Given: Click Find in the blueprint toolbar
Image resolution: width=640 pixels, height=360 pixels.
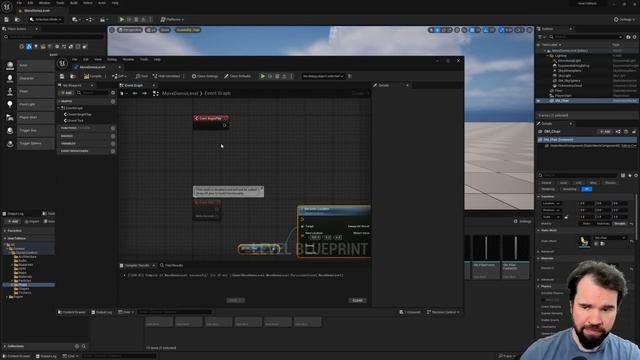Looking at the screenshot, I should [x=142, y=76].
